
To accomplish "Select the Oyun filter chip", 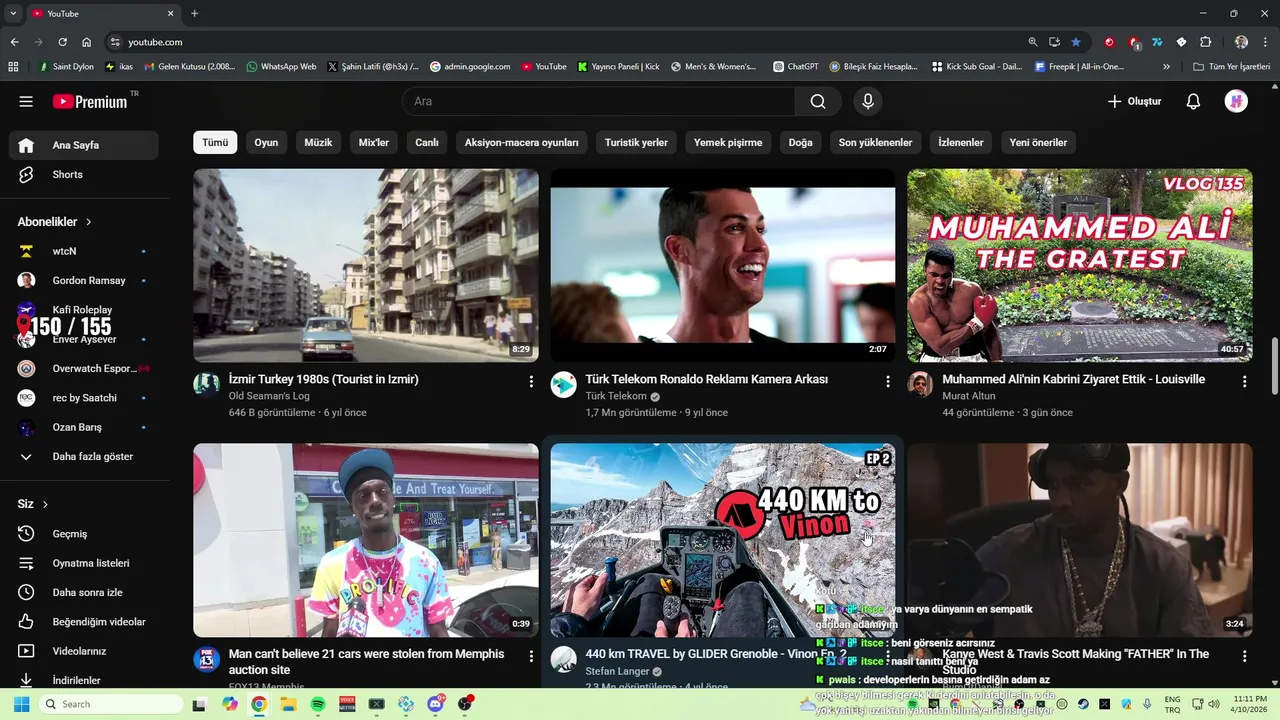I will click(266, 142).
